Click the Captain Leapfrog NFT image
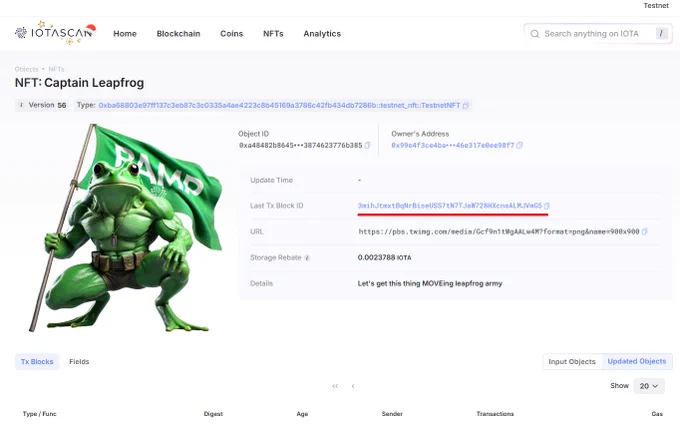680x427 pixels. pyautogui.click(x=126, y=228)
